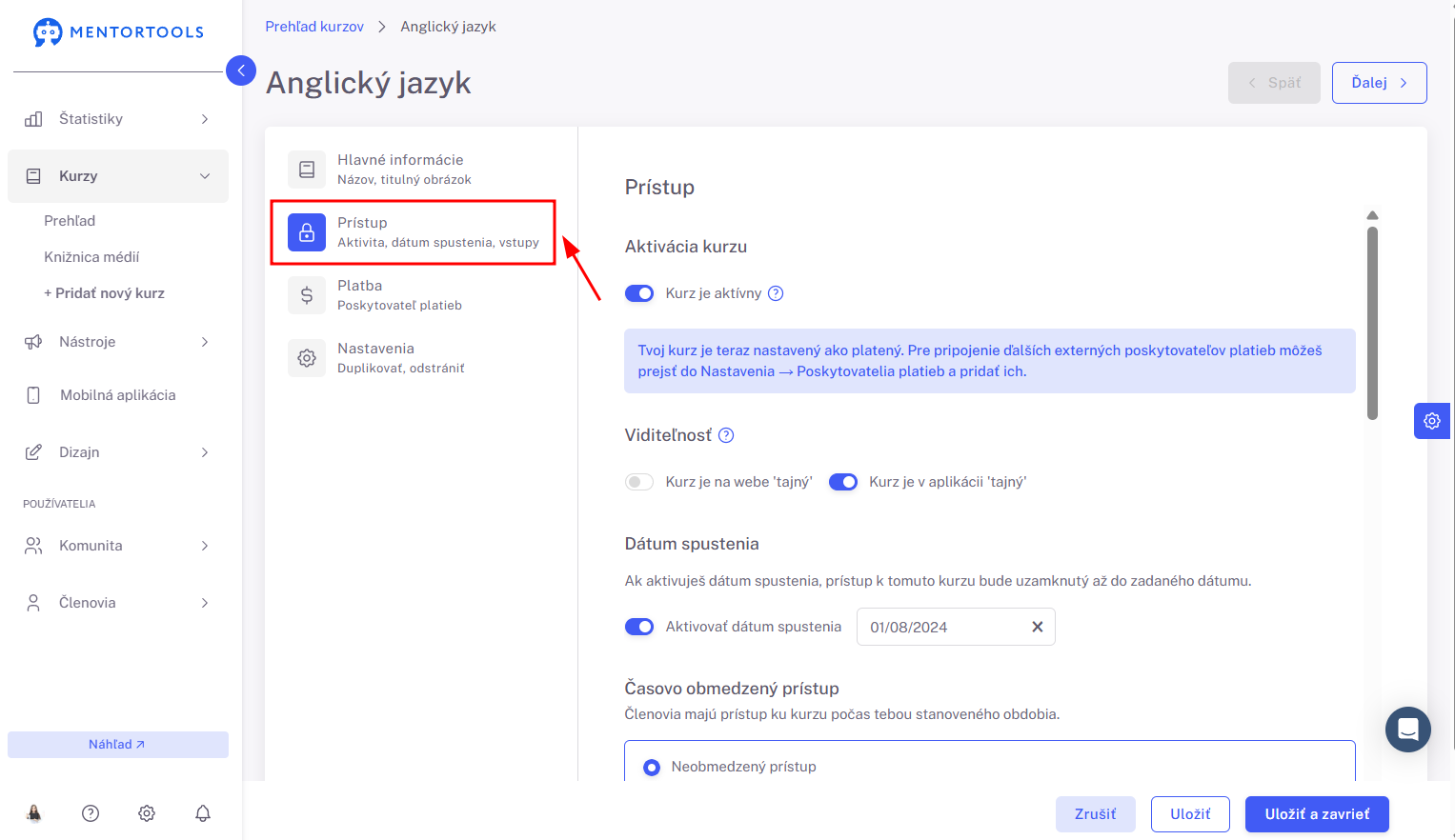Screen dimensions: 1455x840
Task: Open the Nastavenia course tab
Action: click(x=414, y=358)
